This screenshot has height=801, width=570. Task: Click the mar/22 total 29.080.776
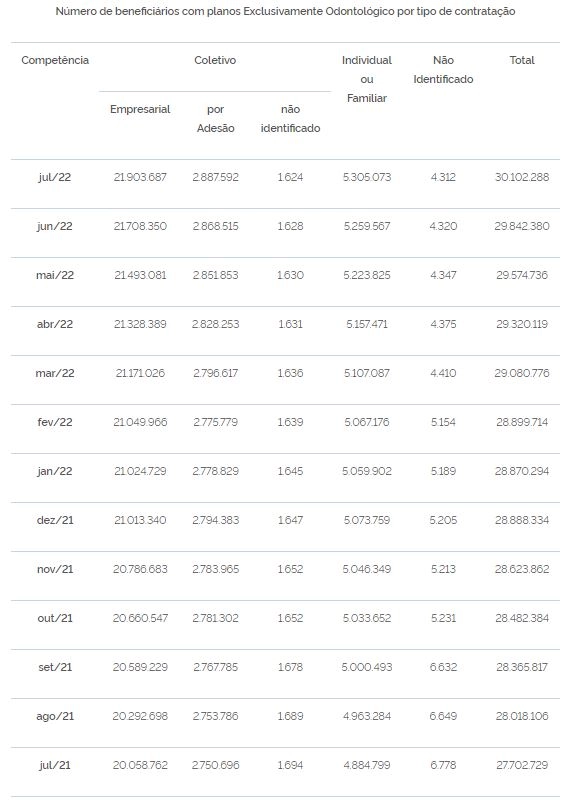[x=522, y=373]
